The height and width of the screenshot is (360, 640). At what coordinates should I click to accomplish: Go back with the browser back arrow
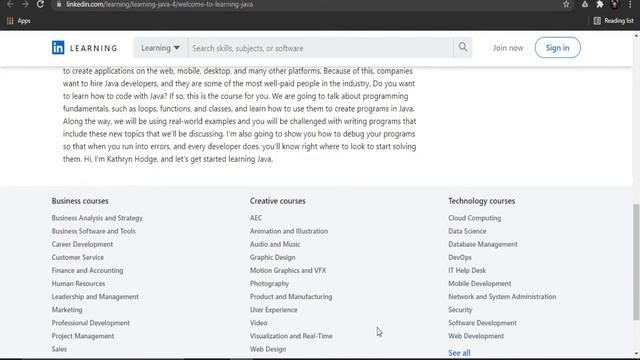coord(11,4)
